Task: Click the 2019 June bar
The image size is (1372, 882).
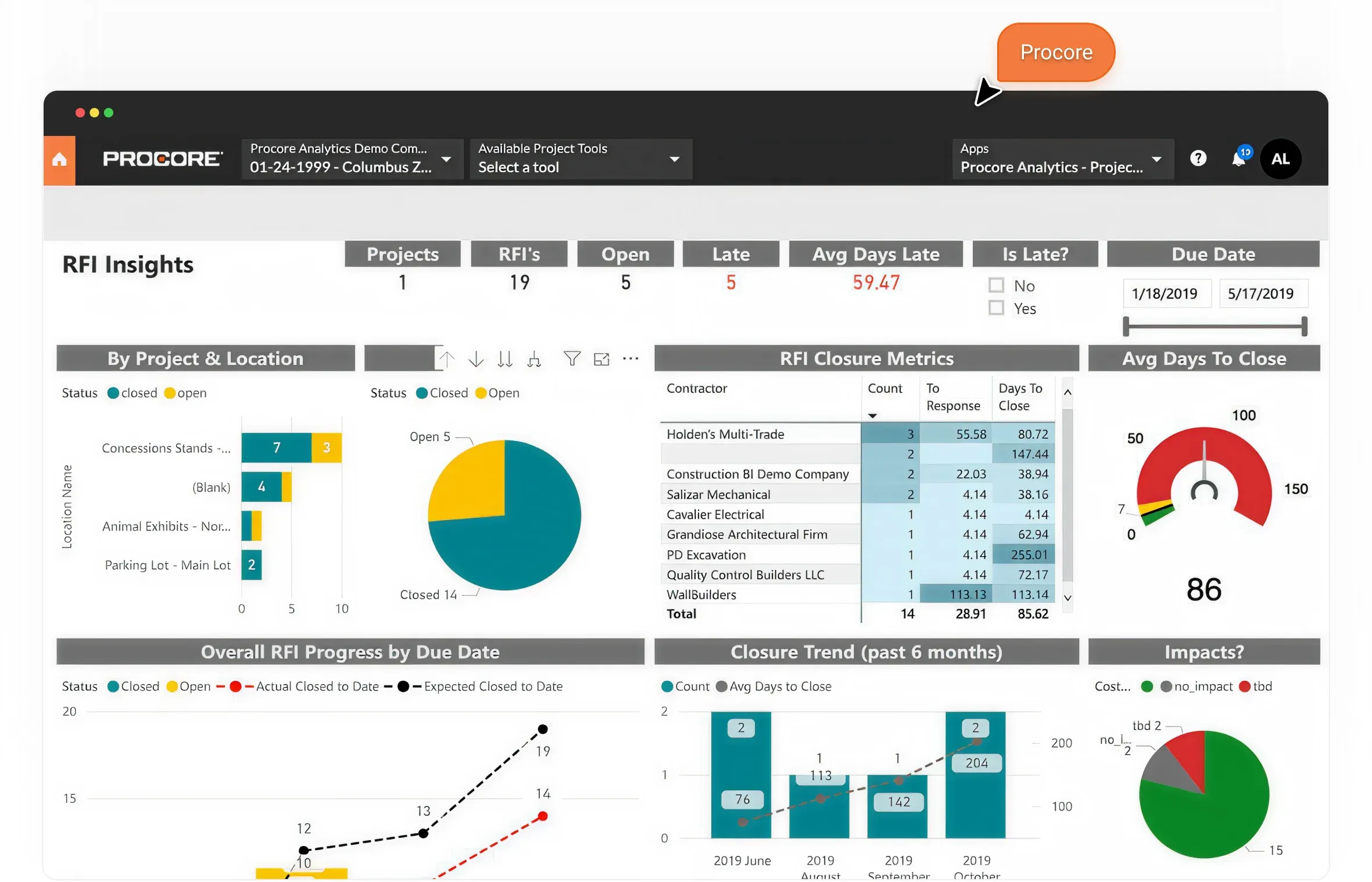Action: click(741, 775)
